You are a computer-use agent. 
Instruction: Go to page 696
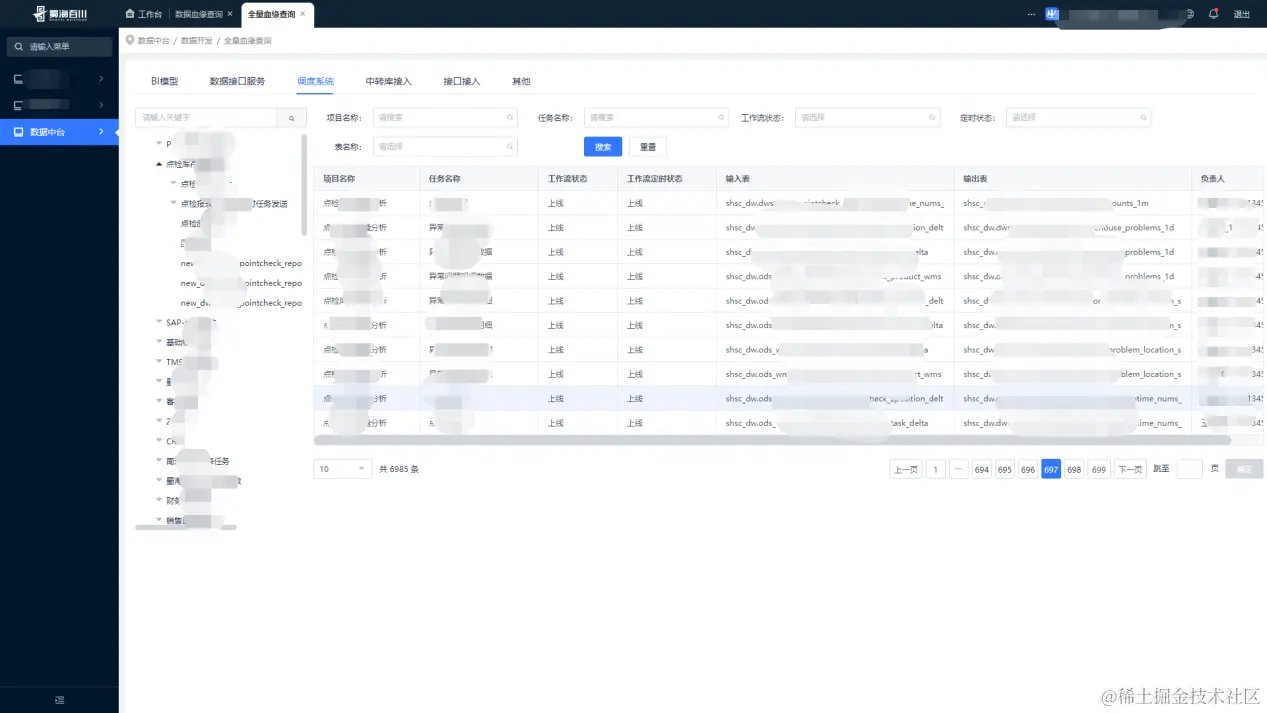[x=1027, y=470]
